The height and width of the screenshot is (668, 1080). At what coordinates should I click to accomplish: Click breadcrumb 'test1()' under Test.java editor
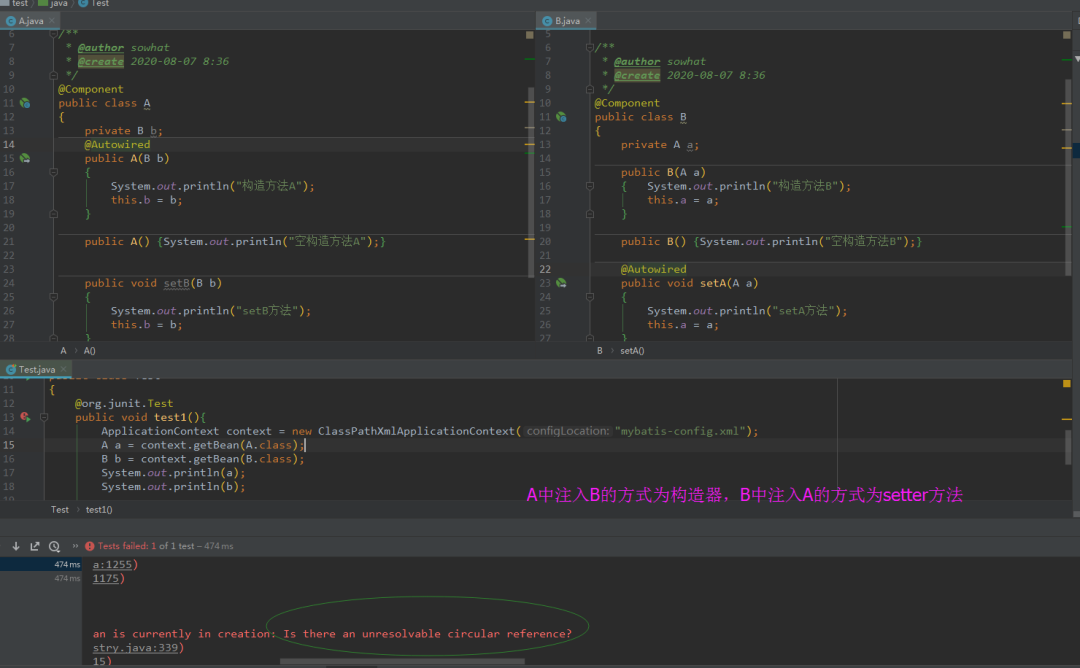[x=98, y=510]
